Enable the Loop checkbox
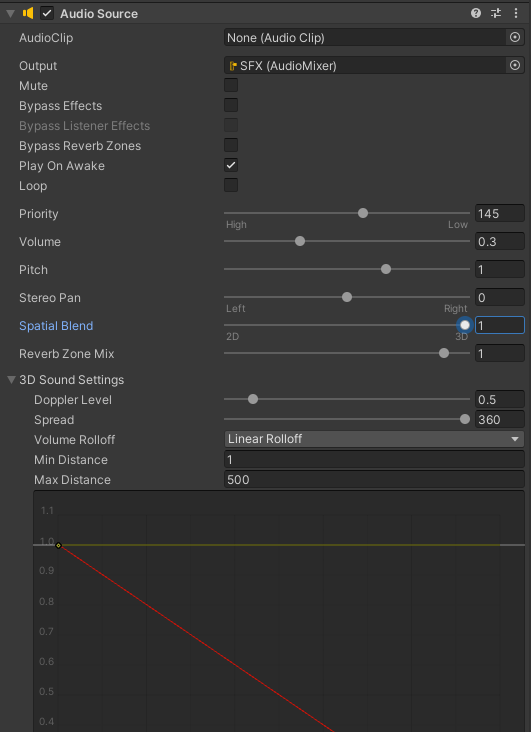531x732 pixels. (x=231, y=185)
